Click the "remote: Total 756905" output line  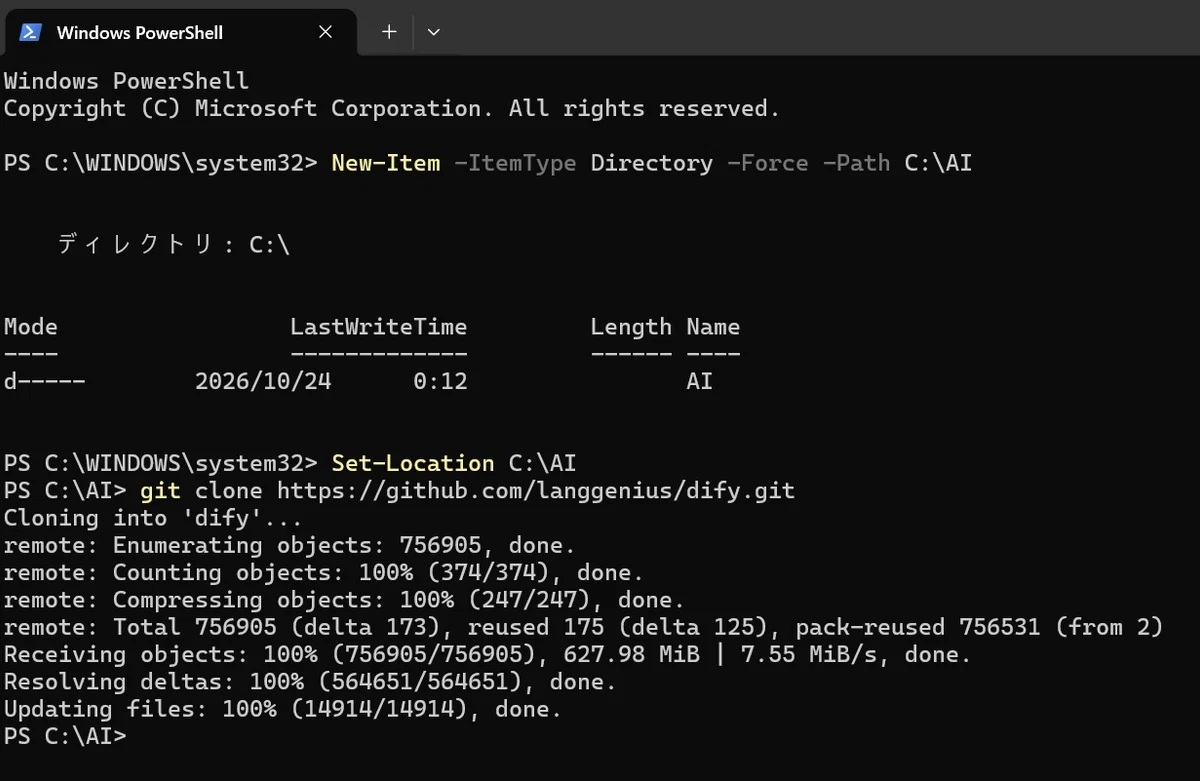click(x=584, y=627)
